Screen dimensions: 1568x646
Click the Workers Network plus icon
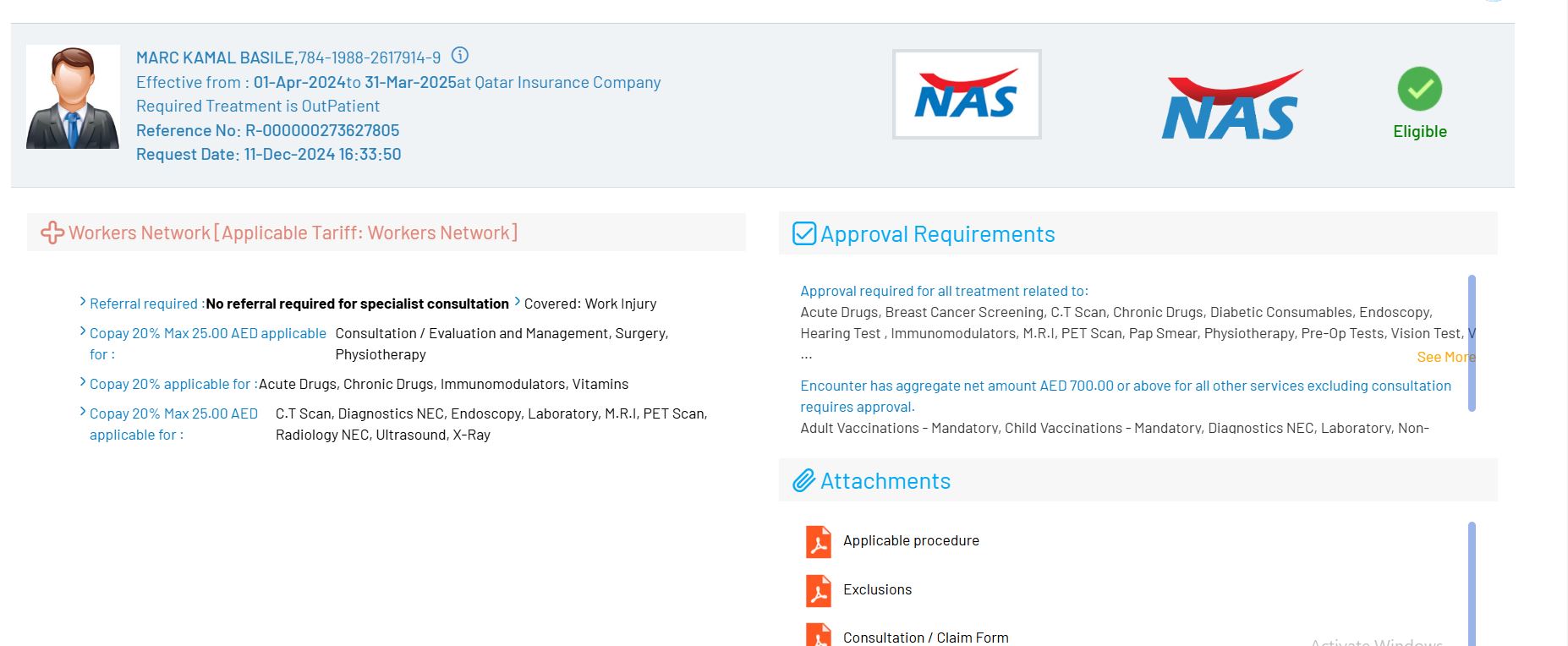52,233
